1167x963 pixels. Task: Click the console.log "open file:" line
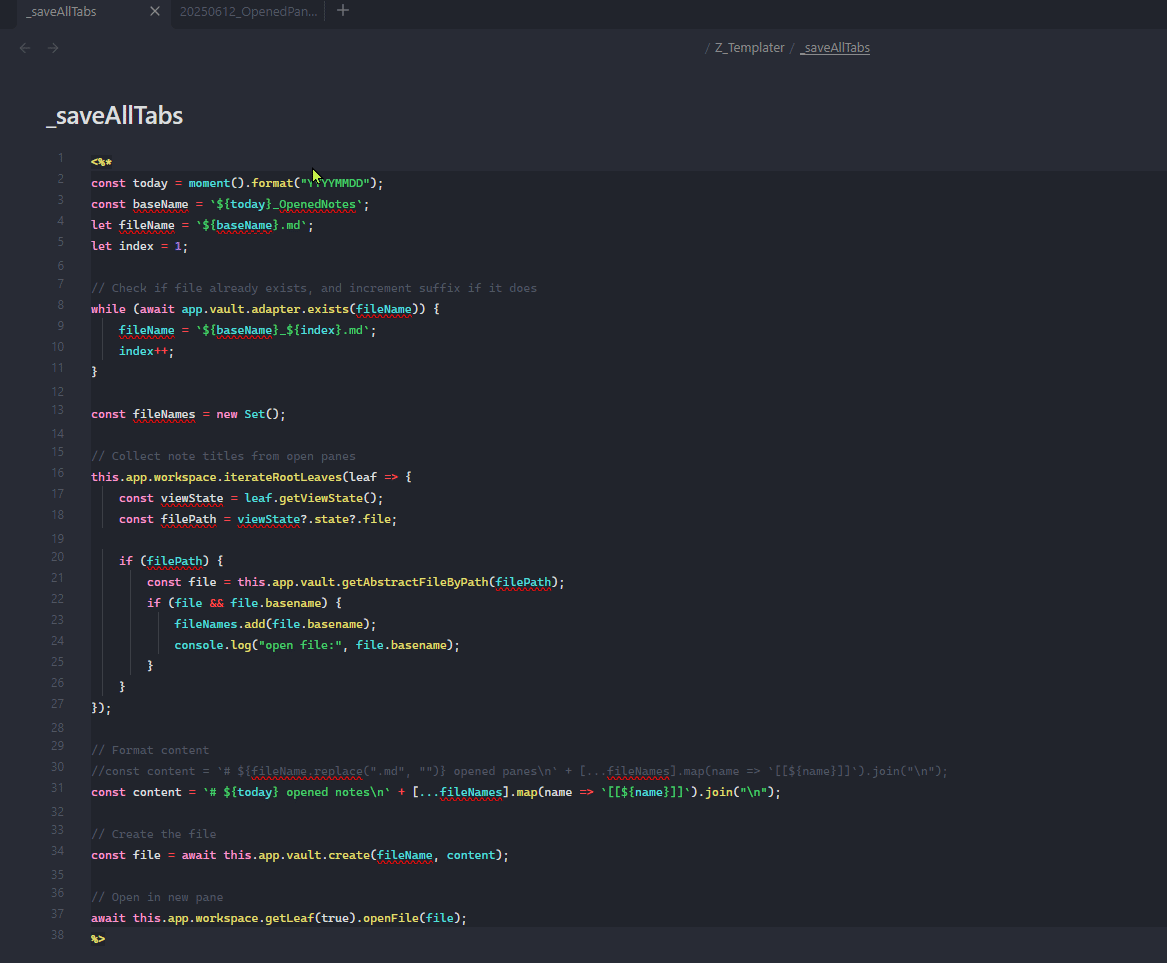point(317,645)
